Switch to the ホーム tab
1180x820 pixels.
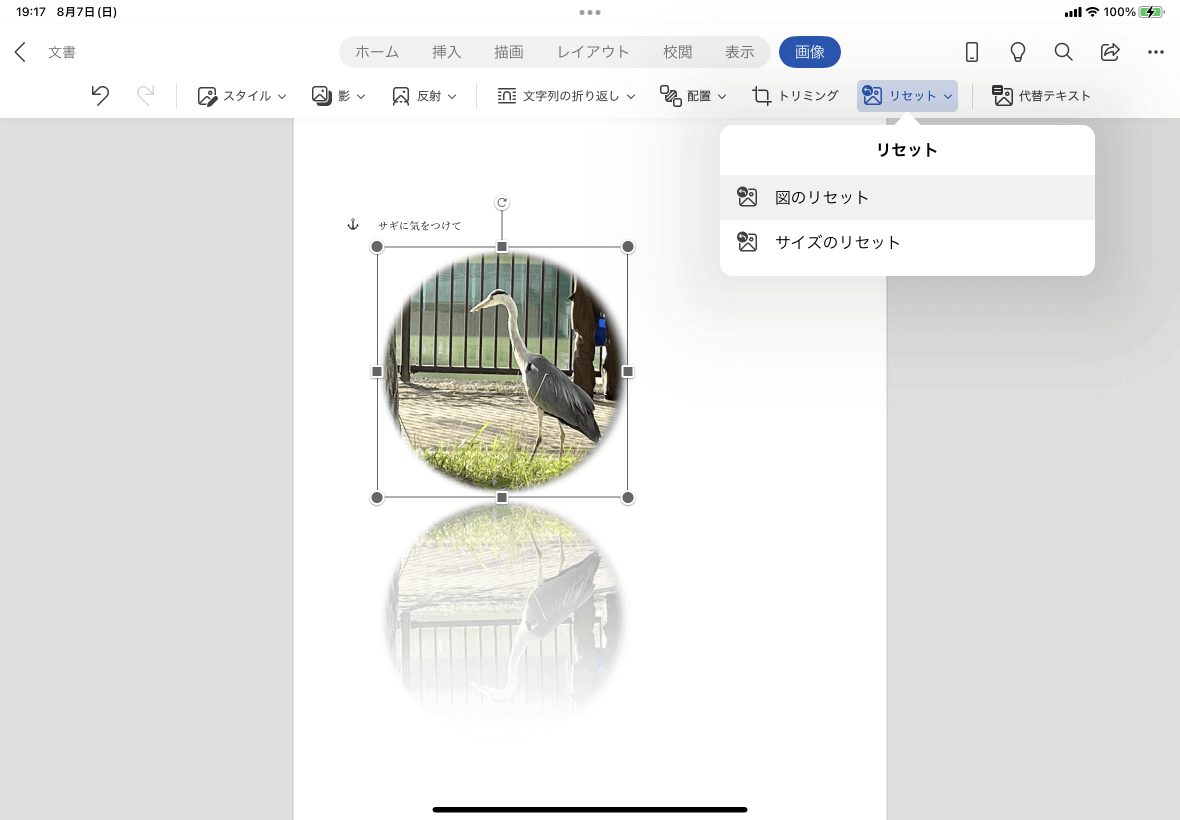click(377, 52)
